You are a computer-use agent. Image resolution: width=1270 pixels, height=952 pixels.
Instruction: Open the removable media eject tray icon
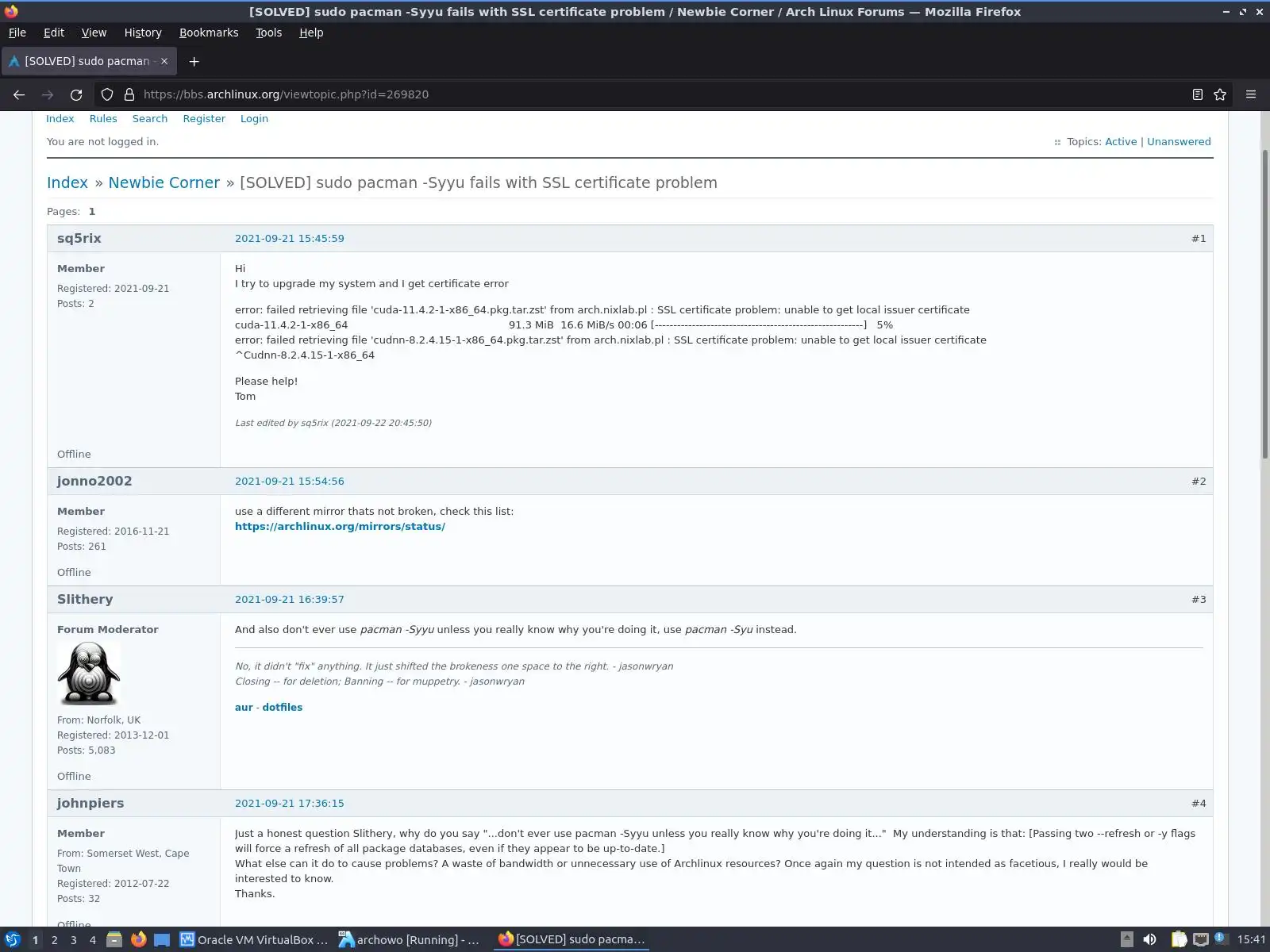pyautogui.click(x=1126, y=939)
